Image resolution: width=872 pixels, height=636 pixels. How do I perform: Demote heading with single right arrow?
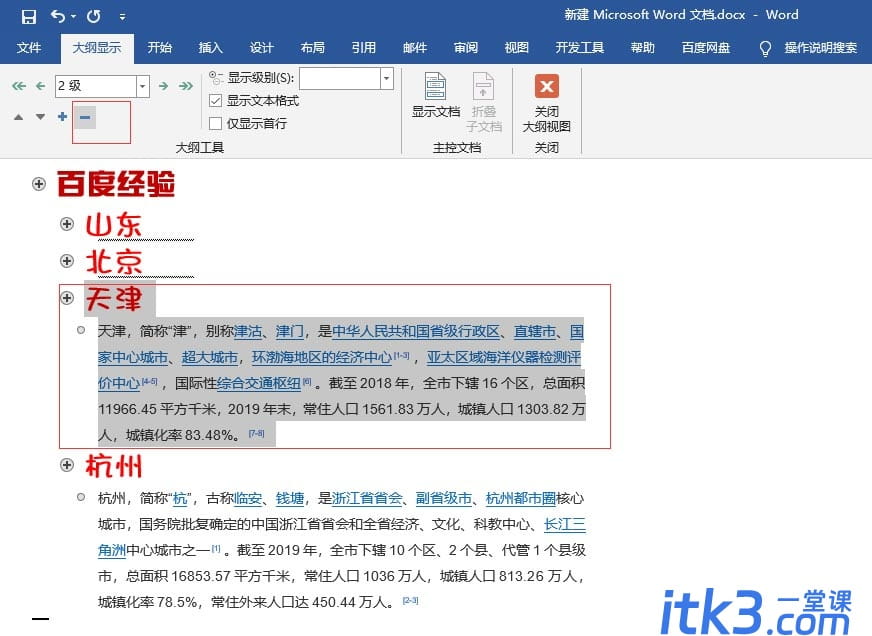163,86
